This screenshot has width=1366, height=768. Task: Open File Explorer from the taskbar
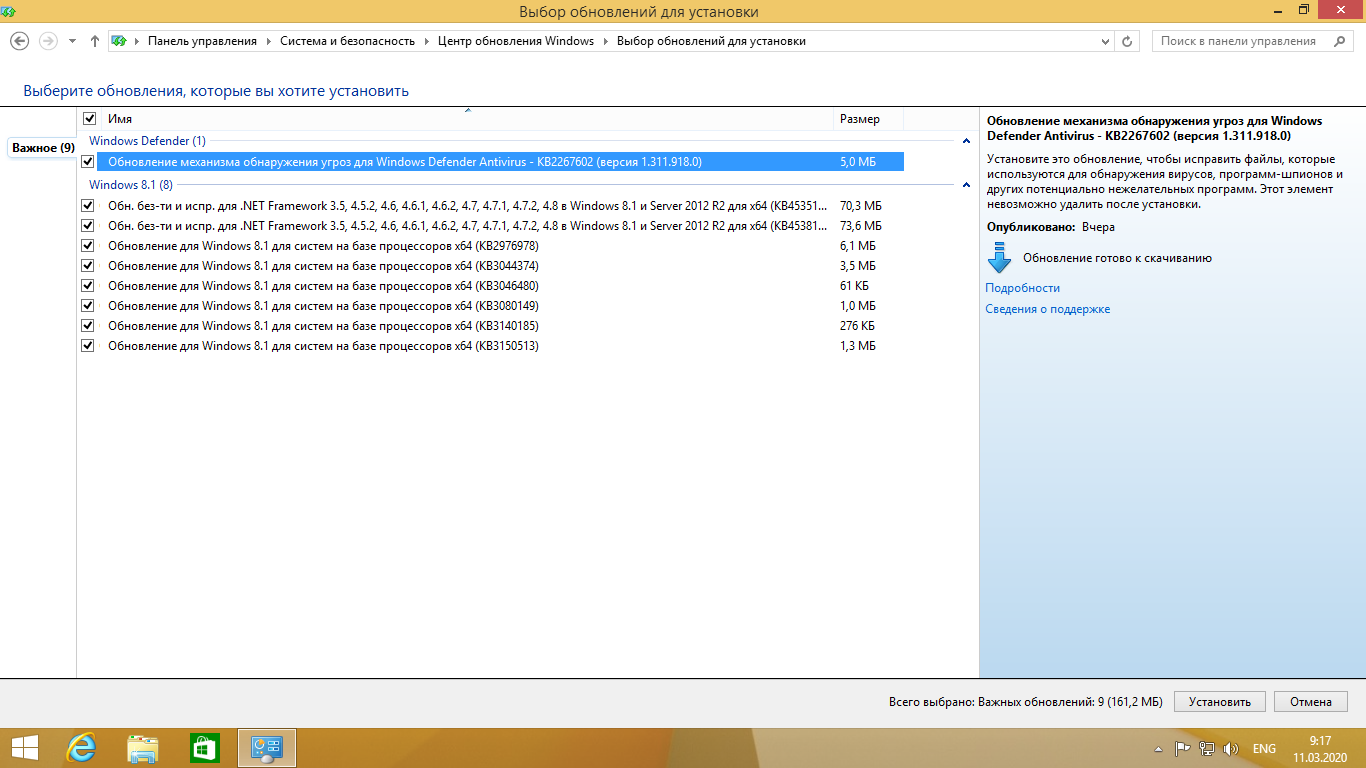[x=143, y=748]
